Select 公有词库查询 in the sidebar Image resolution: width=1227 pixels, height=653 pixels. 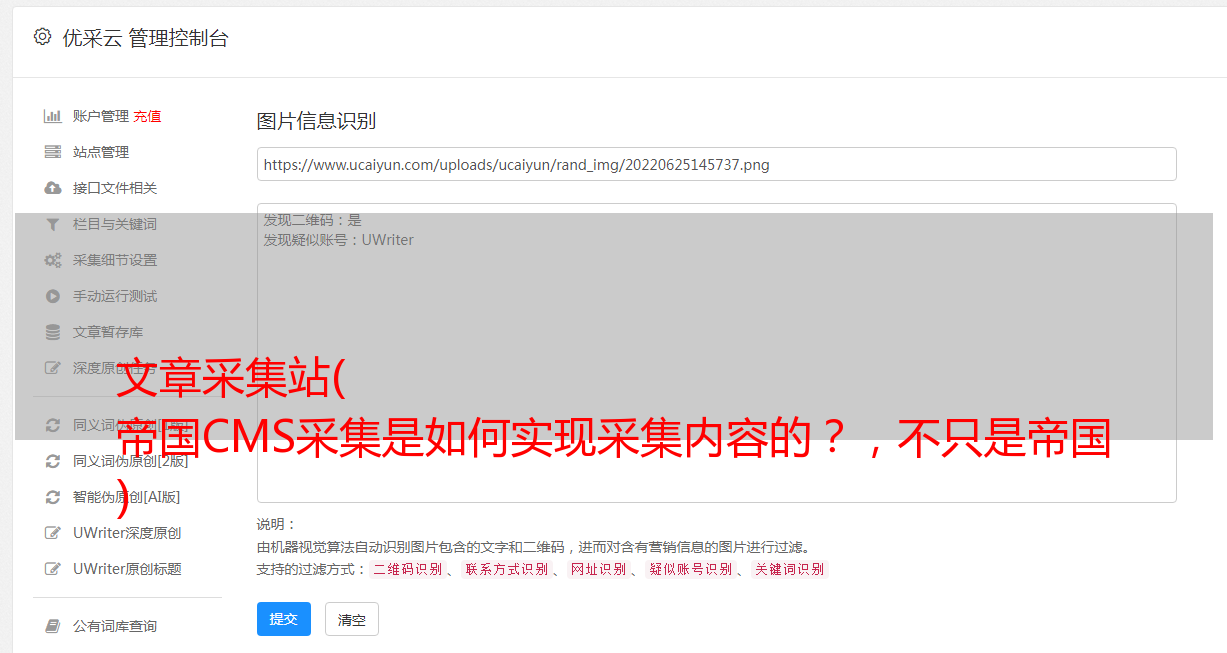[115, 626]
